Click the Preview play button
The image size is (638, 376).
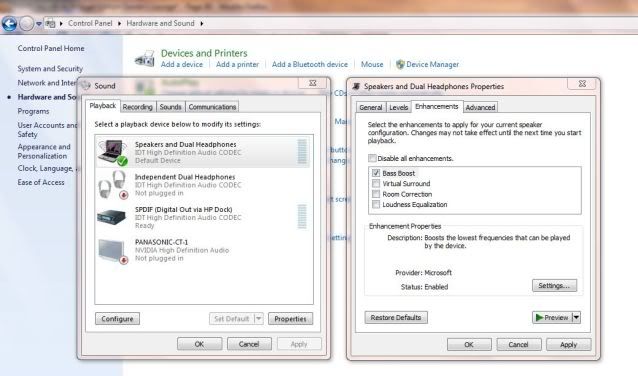(x=552, y=317)
